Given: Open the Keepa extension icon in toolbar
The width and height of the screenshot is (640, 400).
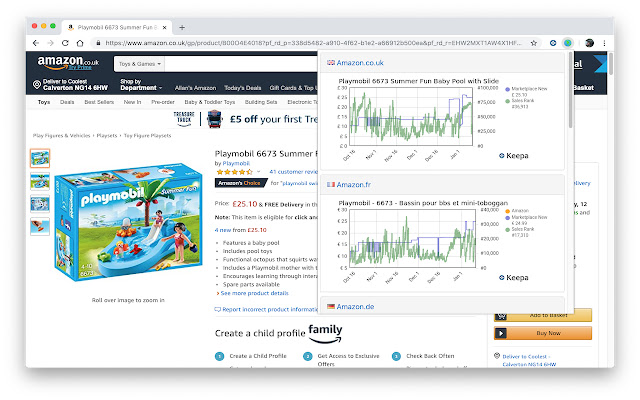Looking at the screenshot, I should [553, 43].
